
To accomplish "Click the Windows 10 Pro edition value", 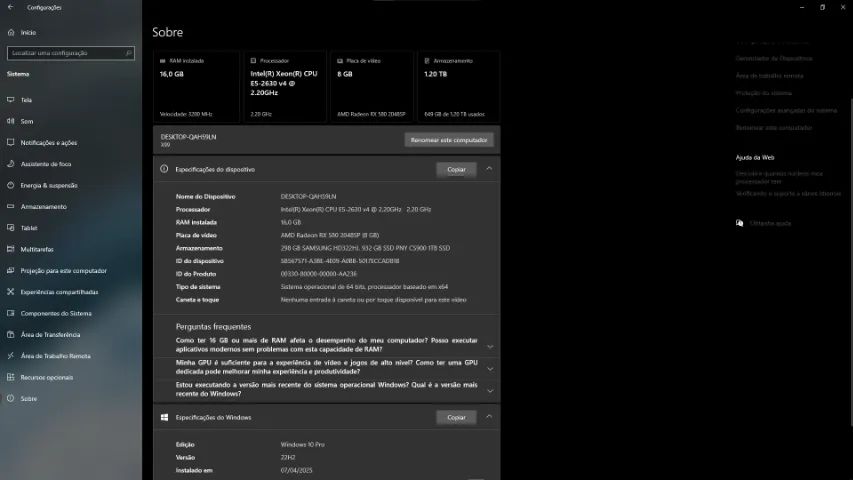I will pos(302,445).
